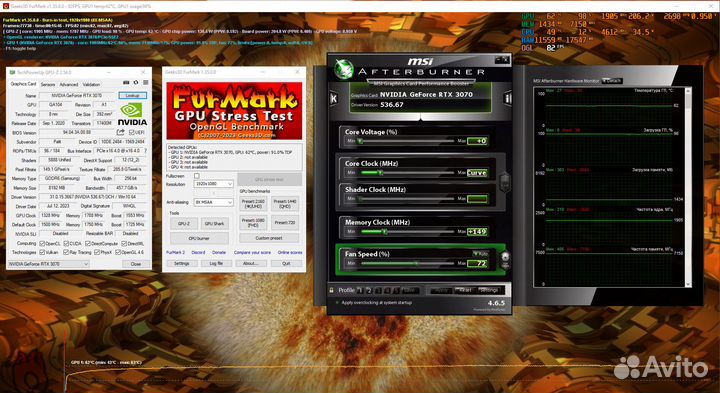
Task: Toggle the OpenCL checkbox
Action: pyautogui.click(x=42, y=243)
